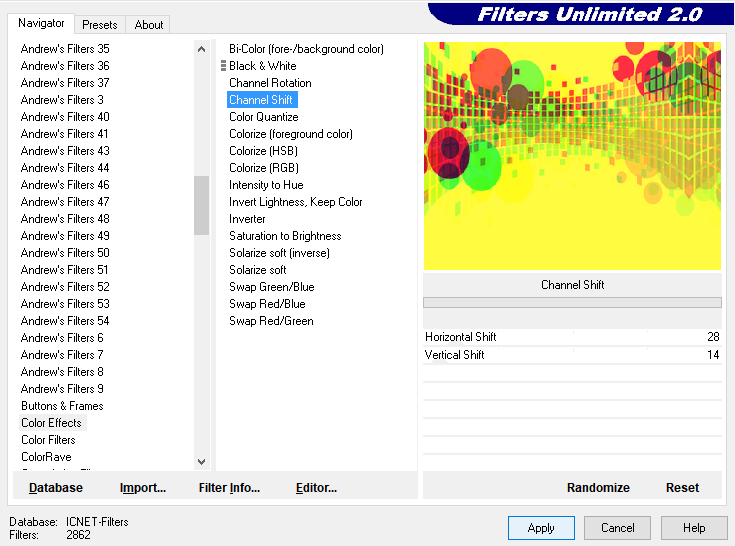Screen dimensions: 735x546
Task: Choose Andrew's Filters 49 category
Action: click(65, 236)
